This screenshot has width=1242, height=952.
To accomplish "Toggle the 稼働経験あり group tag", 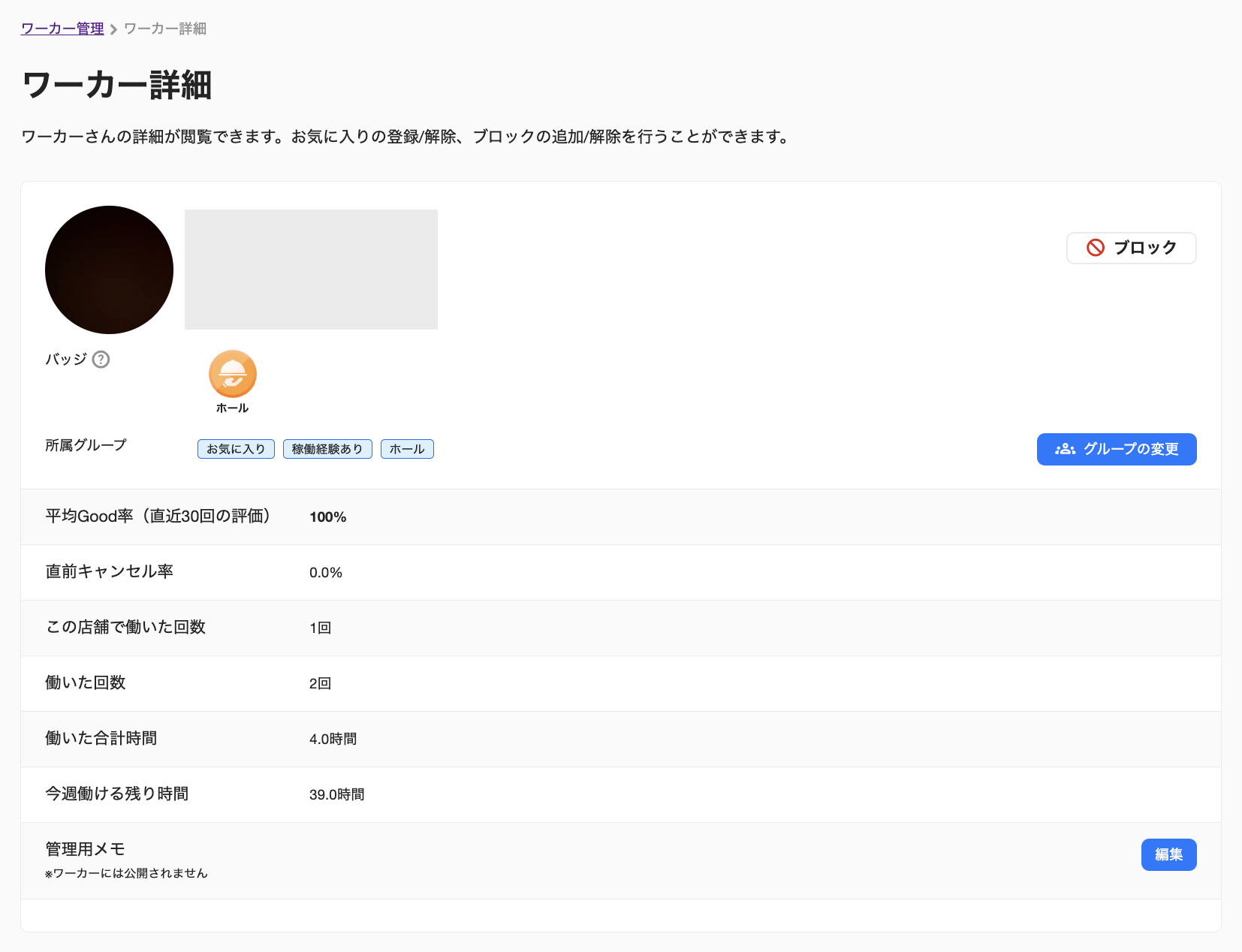I will pyautogui.click(x=327, y=448).
